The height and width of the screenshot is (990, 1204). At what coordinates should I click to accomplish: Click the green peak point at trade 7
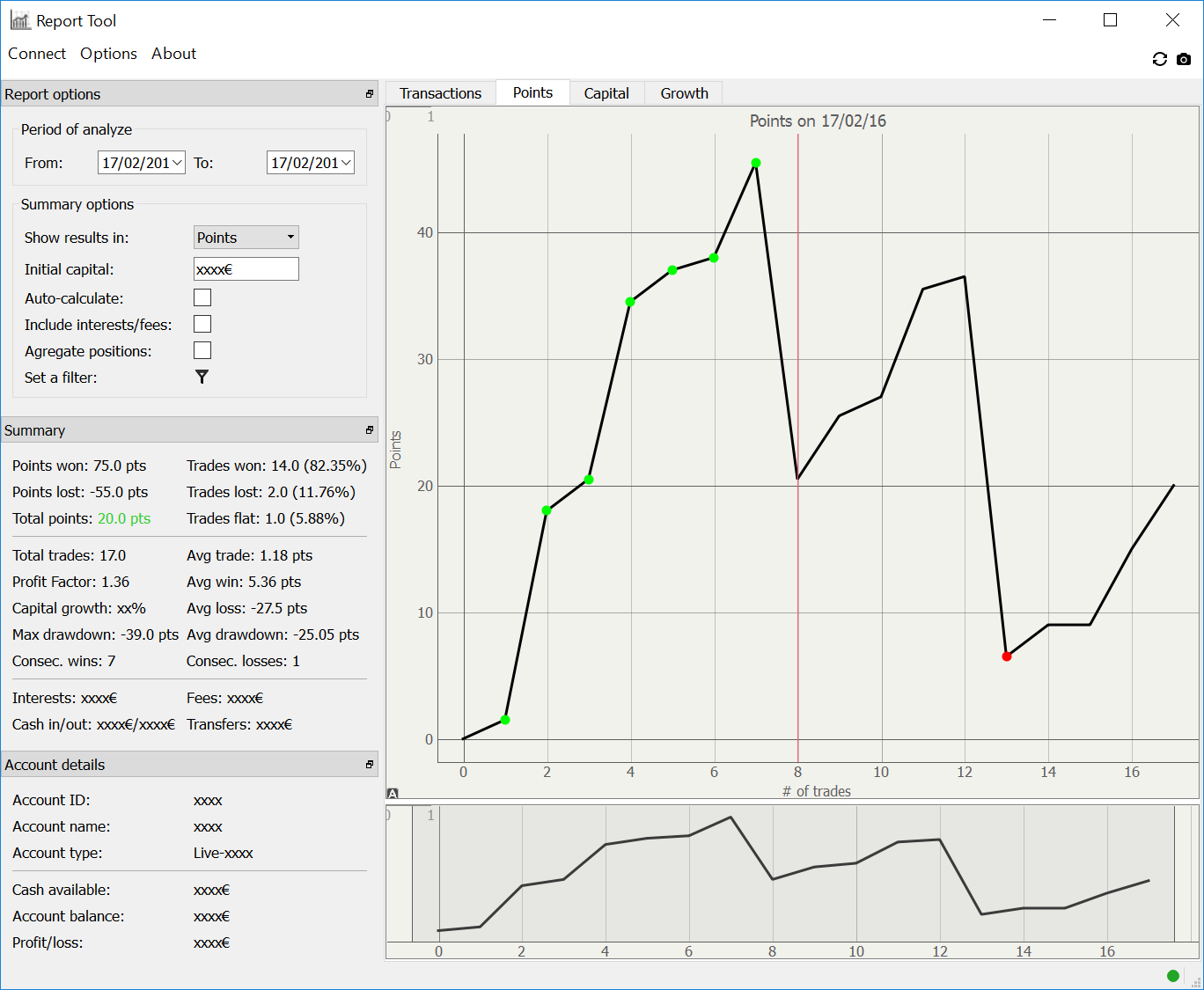click(756, 163)
